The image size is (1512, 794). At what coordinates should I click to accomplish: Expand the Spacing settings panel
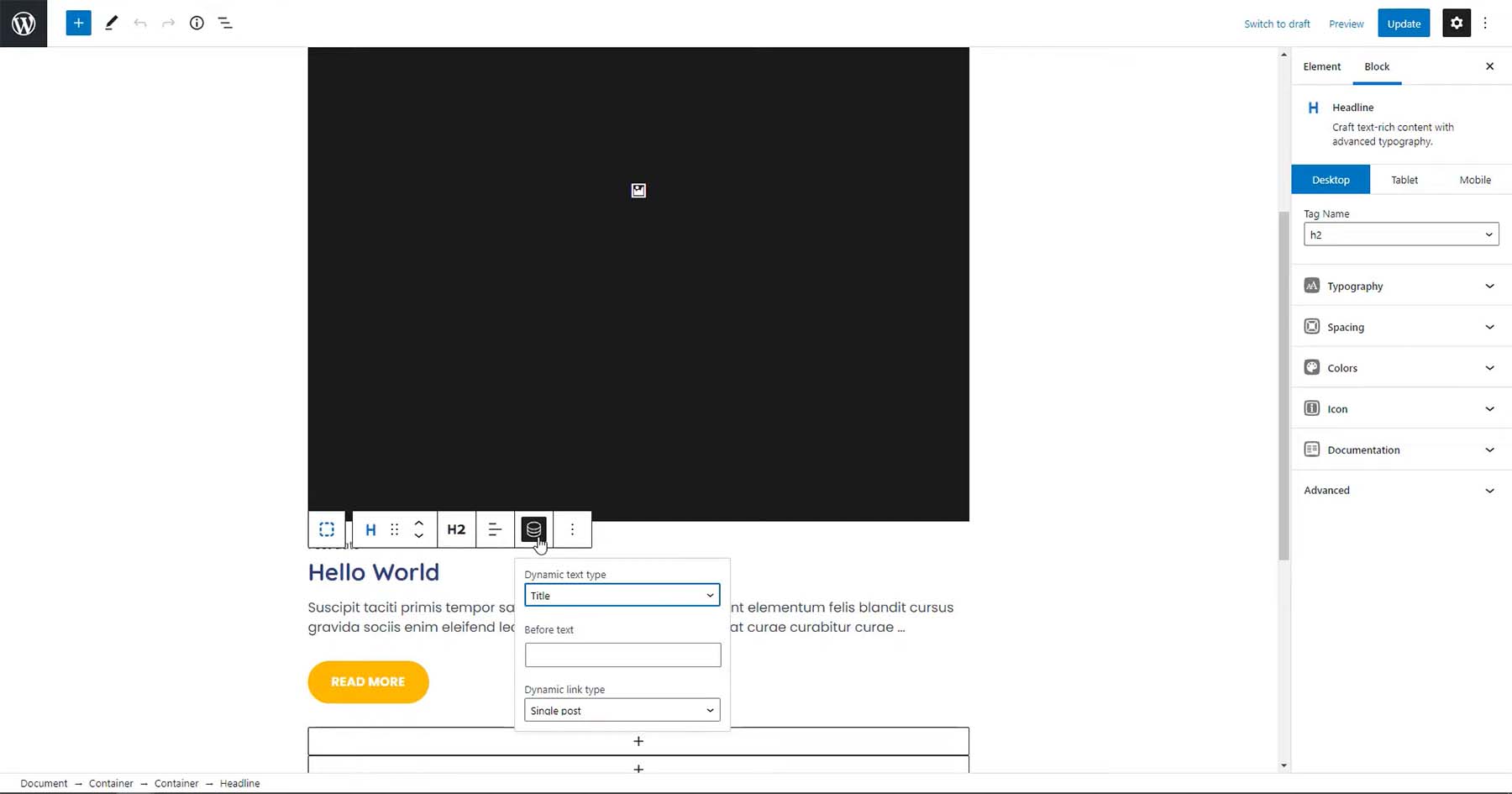coord(1399,327)
